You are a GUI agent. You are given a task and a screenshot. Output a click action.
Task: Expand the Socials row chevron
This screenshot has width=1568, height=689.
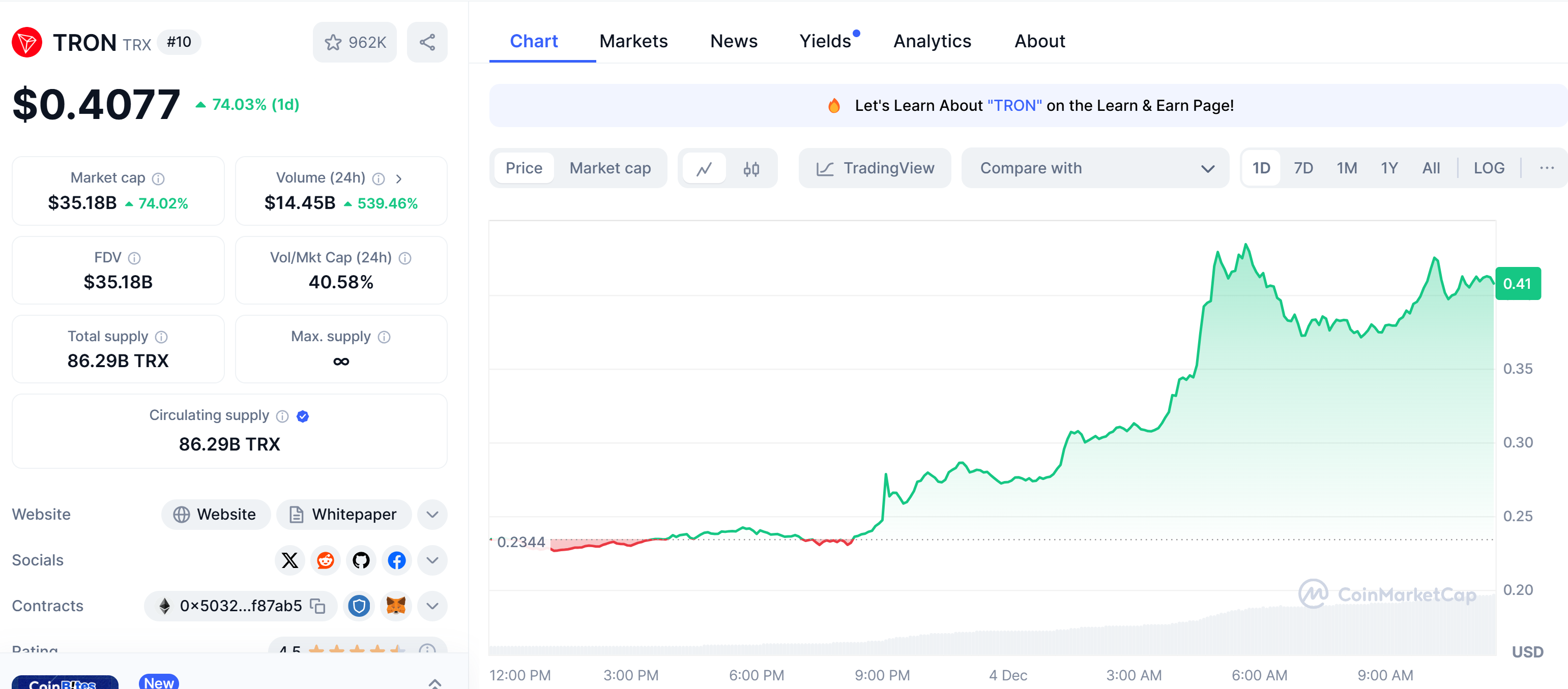tap(432, 560)
